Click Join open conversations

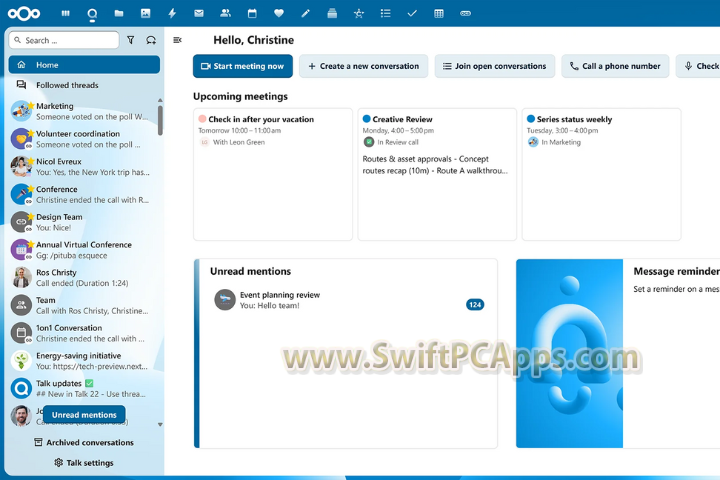(x=495, y=66)
